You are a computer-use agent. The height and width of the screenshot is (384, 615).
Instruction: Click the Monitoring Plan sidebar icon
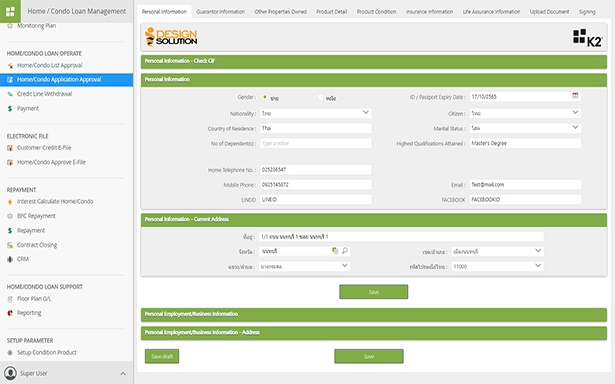(10, 26)
